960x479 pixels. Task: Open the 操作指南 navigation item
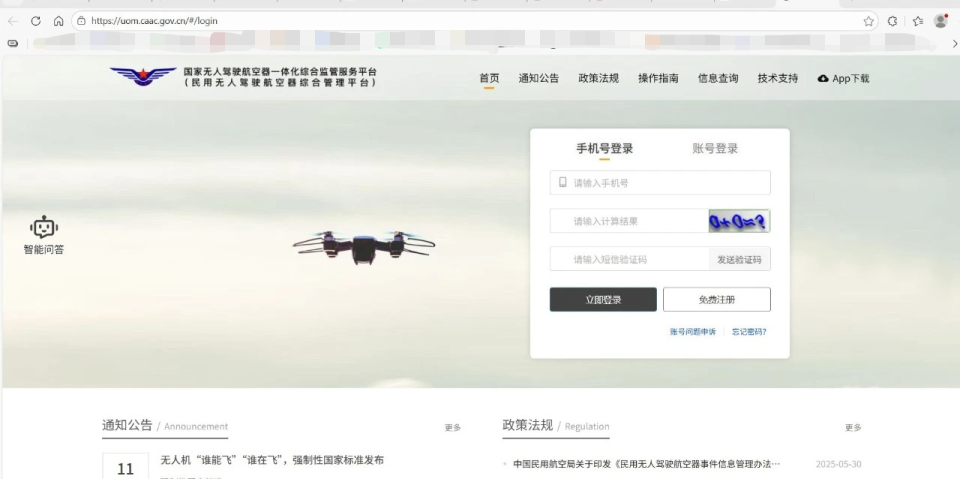point(658,78)
